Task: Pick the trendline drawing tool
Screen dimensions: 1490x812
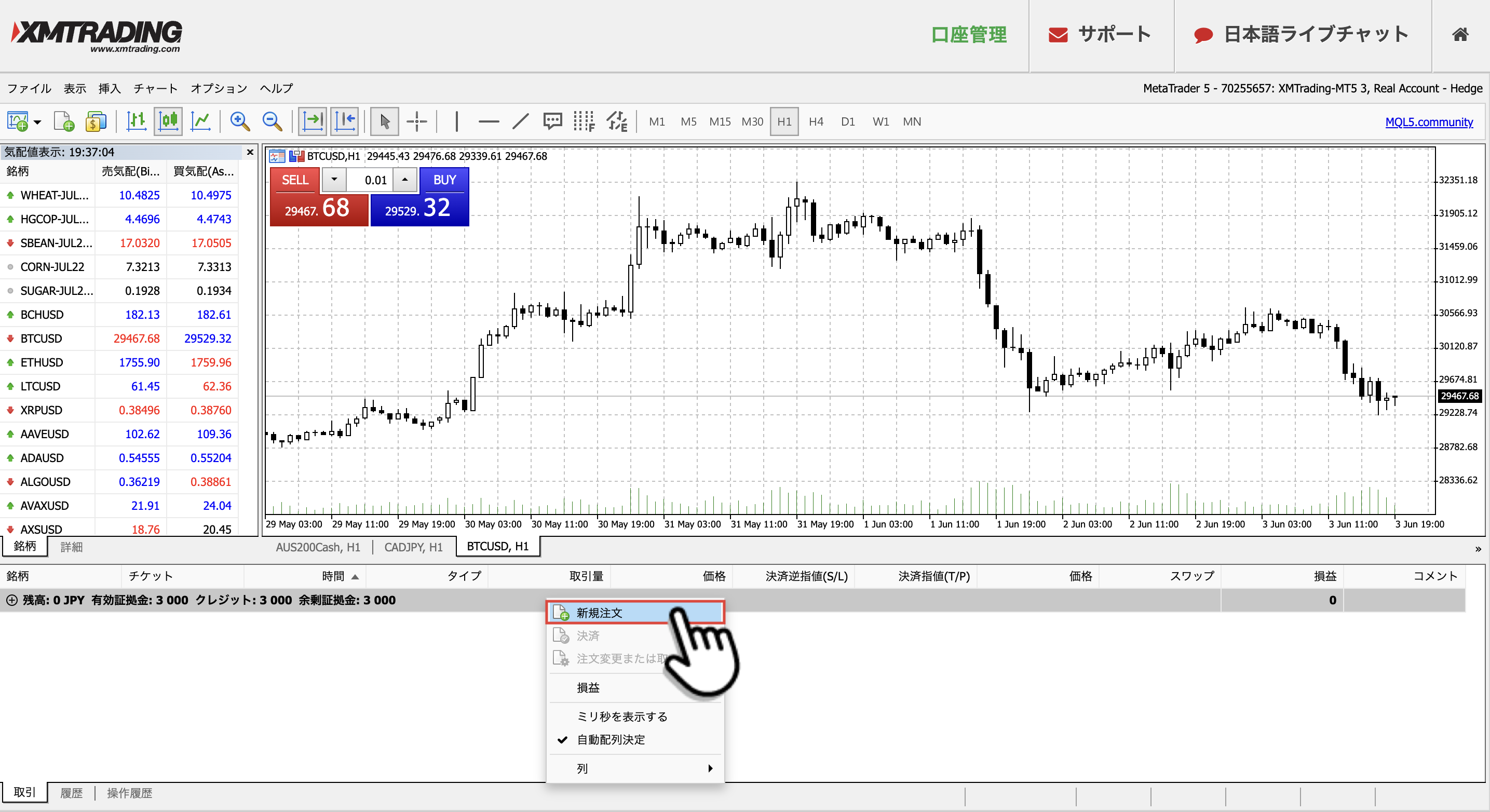Action: (521, 121)
